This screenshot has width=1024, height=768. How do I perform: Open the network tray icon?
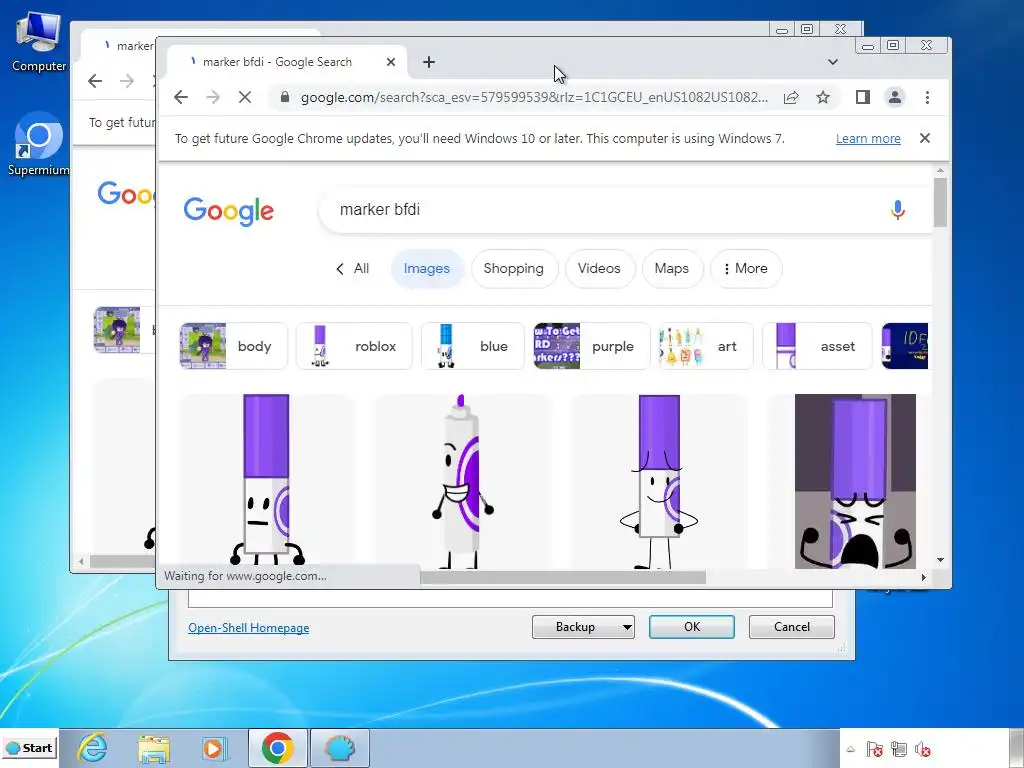pyautogui.click(x=899, y=749)
